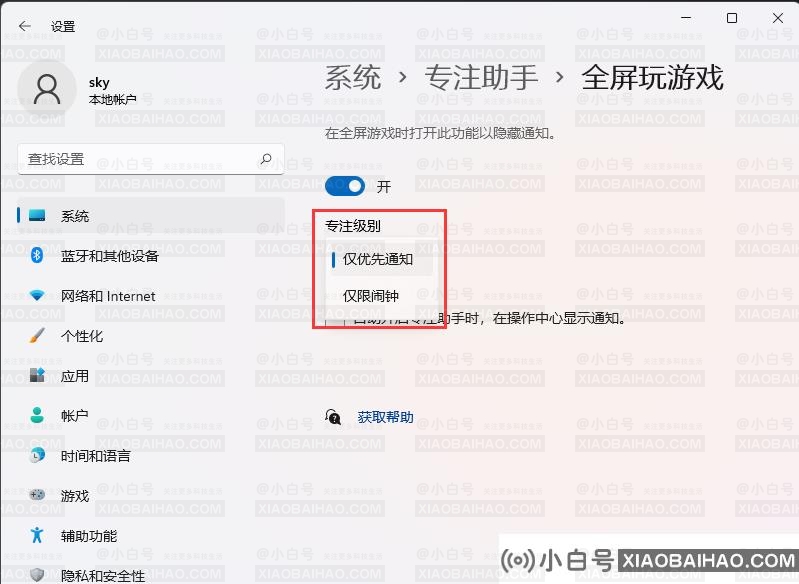The image size is (799, 584).
Task: Click the network Wi-Fi icon
Action: (37, 295)
